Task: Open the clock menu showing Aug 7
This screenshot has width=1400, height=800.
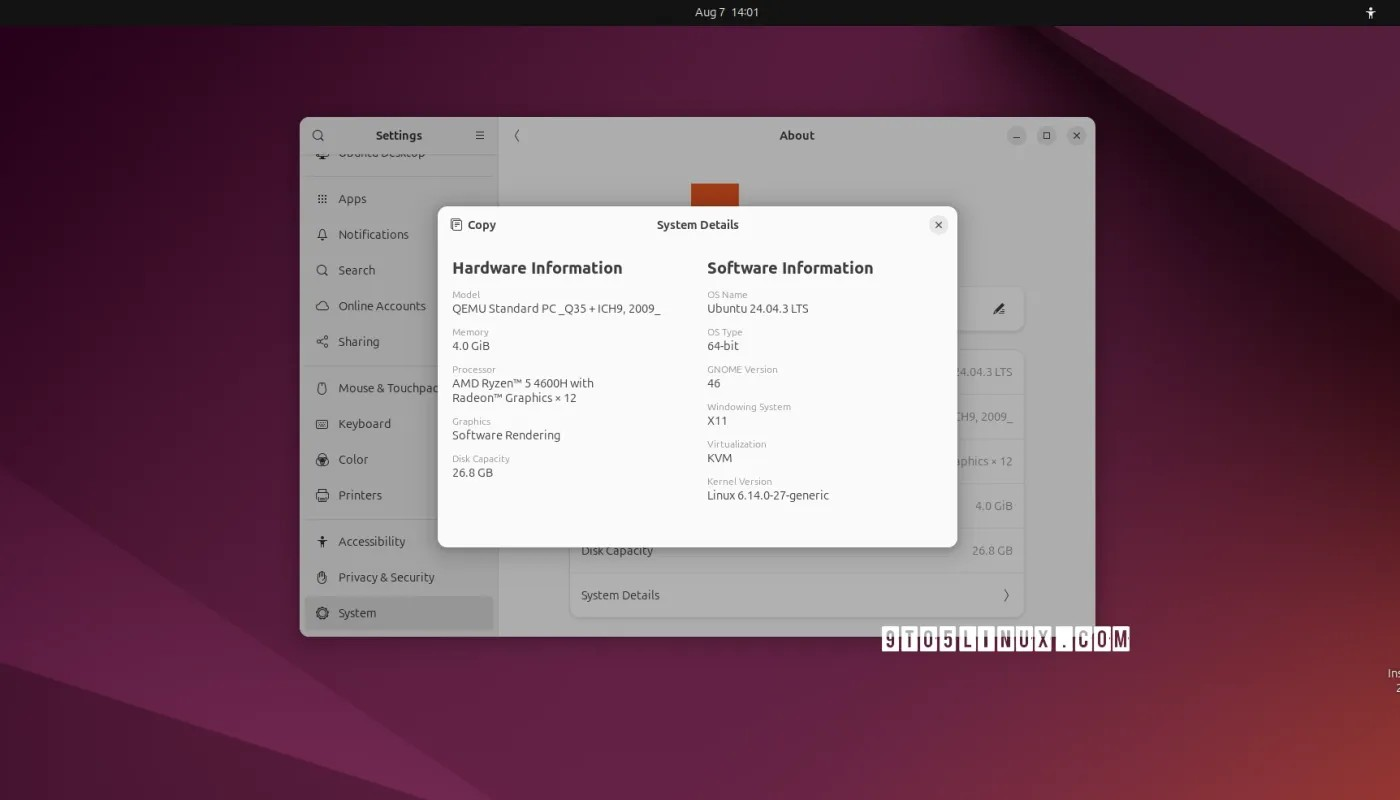Action: [727, 12]
